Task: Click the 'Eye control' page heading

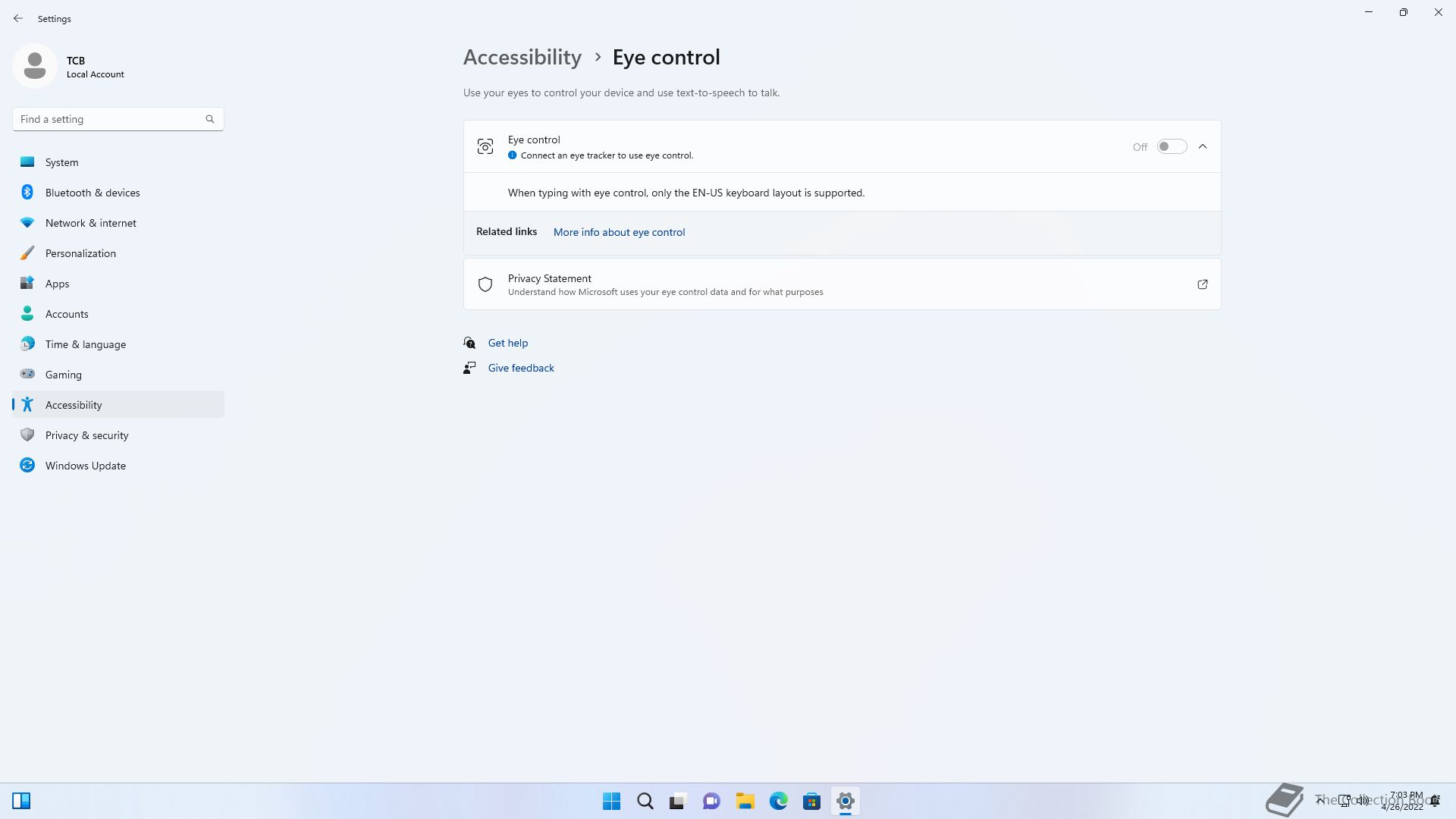Action: [x=667, y=57]
